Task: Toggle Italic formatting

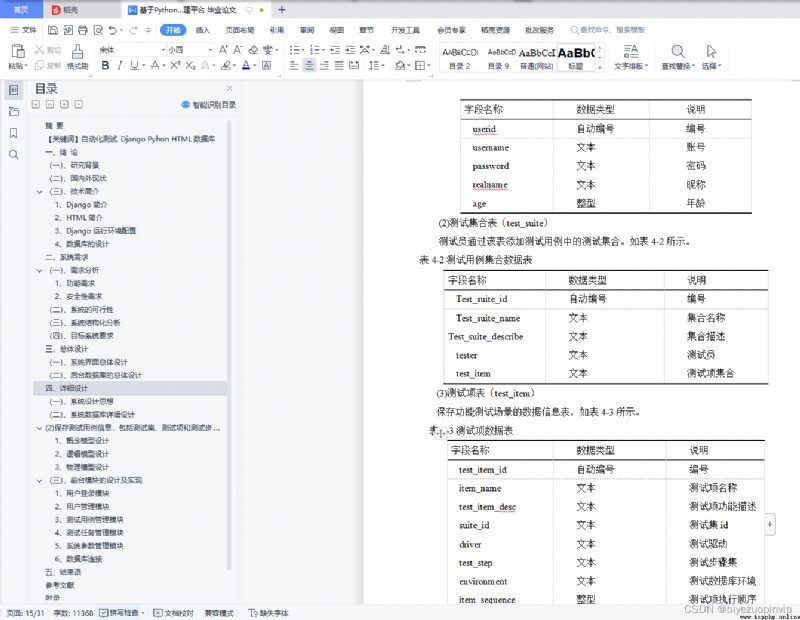Action: point(119,65)
